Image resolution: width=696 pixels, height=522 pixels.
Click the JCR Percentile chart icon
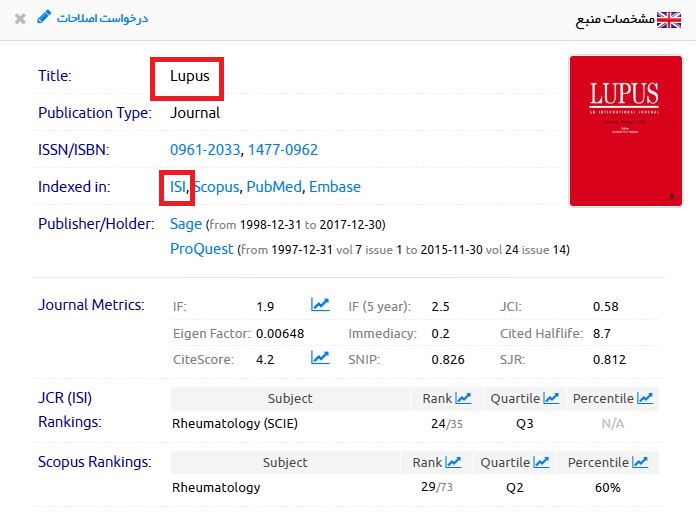645,398
